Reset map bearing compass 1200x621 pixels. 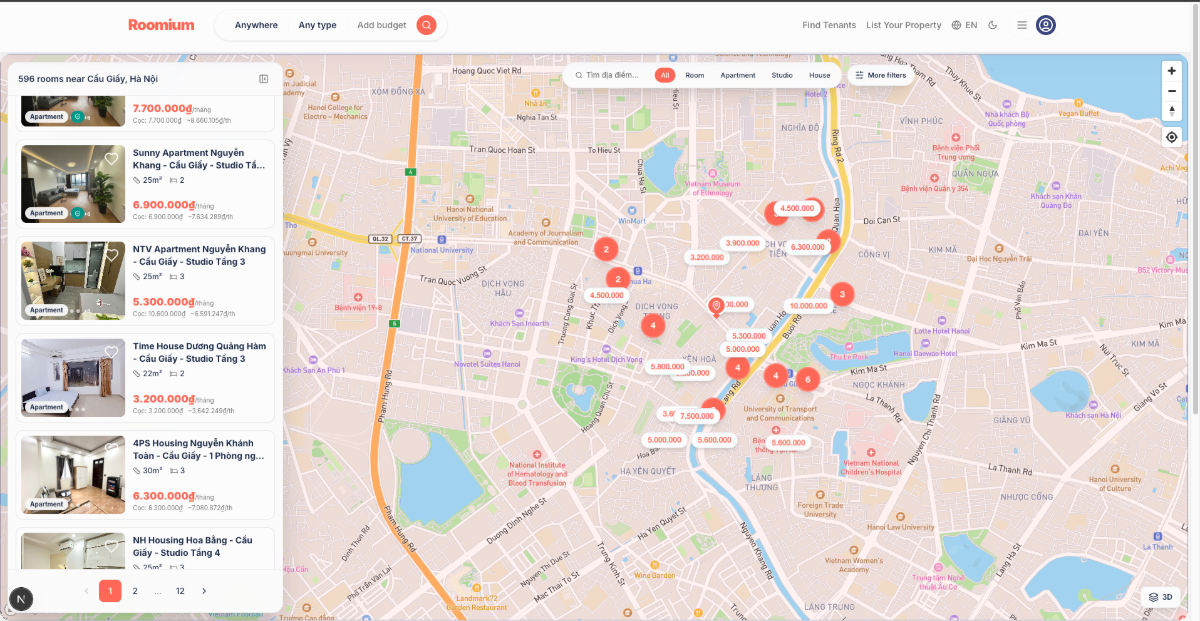[1172, 110]
